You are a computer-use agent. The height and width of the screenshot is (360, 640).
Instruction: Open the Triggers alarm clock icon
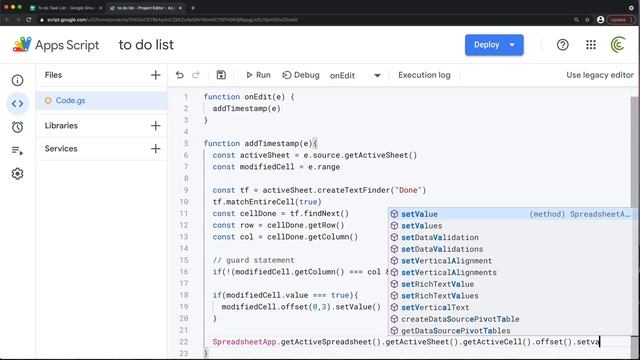point(17,127)
